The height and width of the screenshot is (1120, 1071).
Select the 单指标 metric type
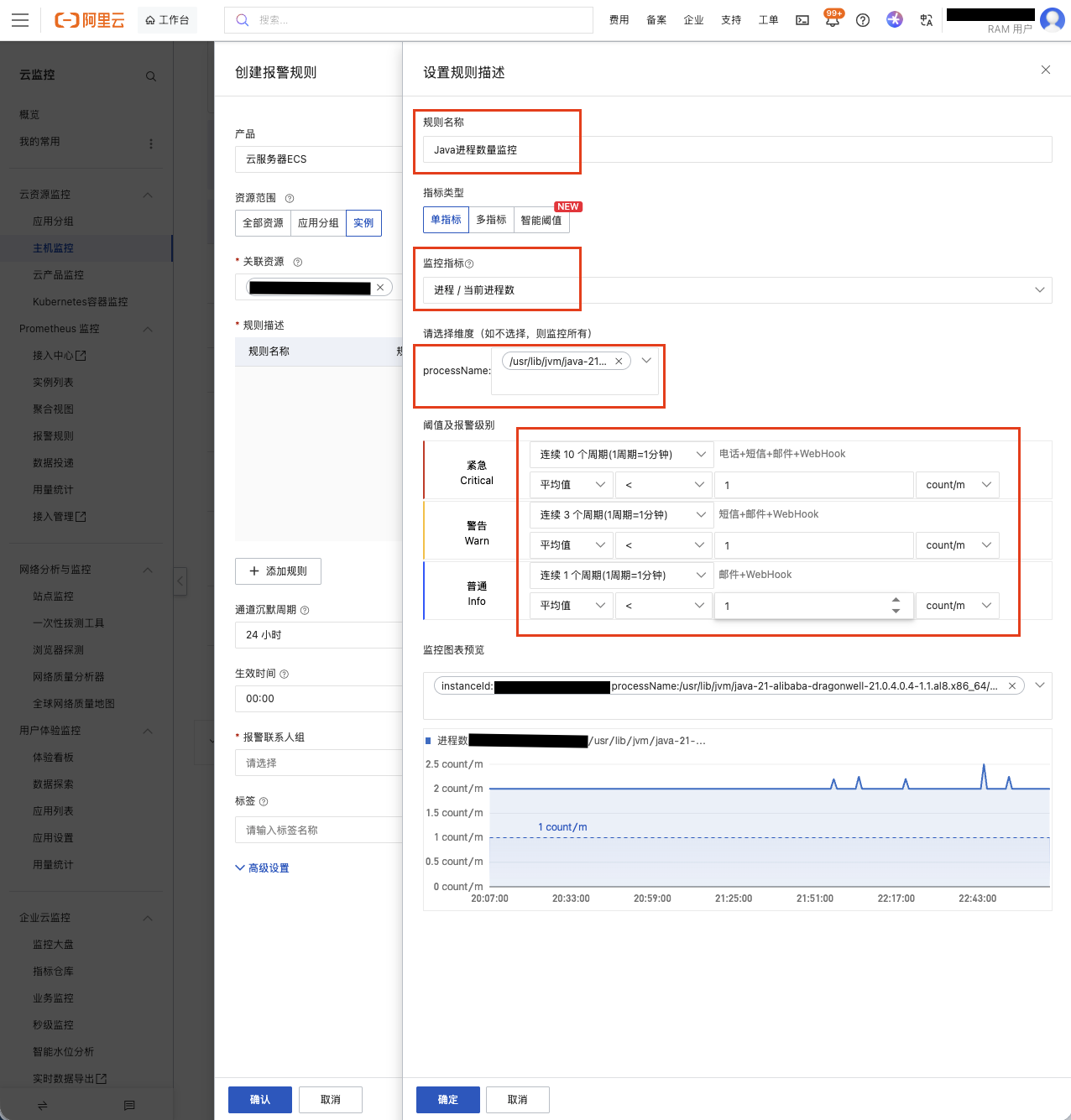pyautogui.click(x=446, y=220)
